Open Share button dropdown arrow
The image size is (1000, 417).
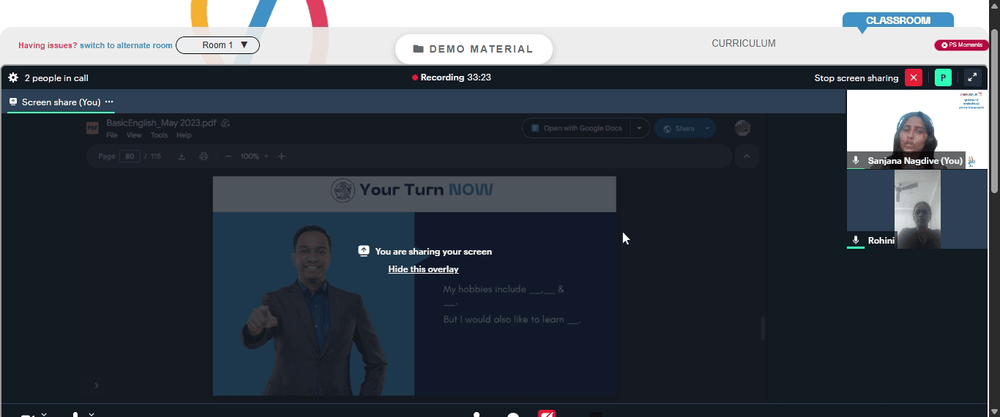tap(707, 128)
